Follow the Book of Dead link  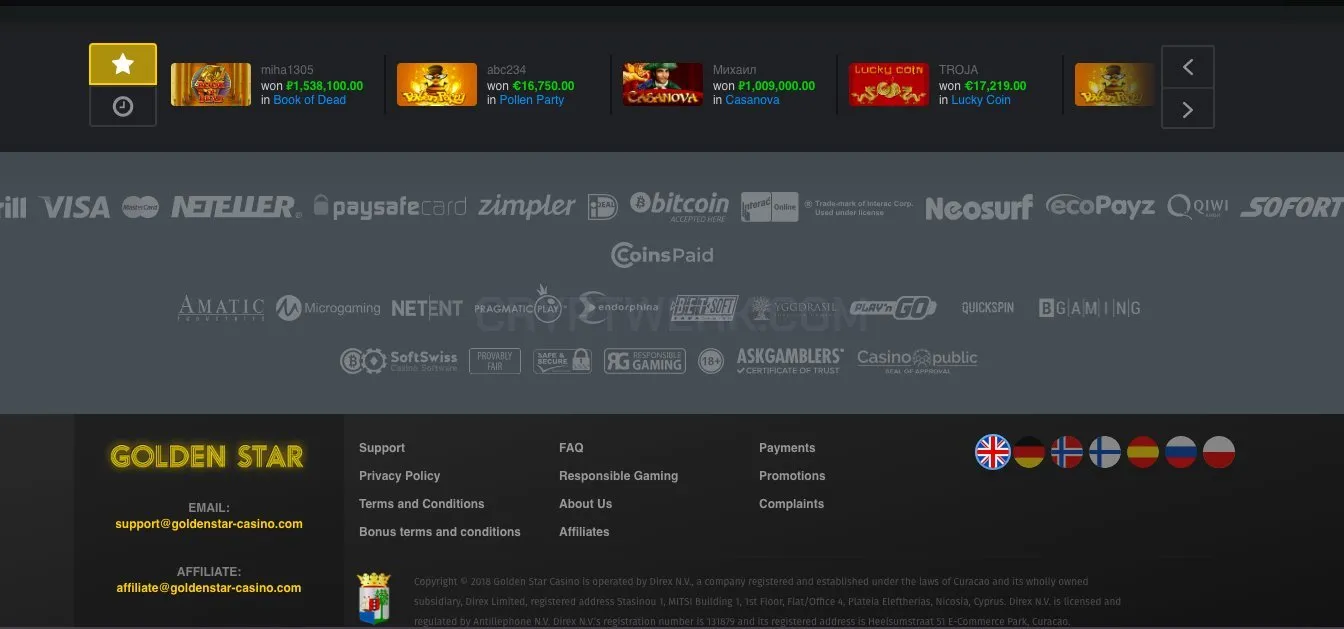click(x=310, y=100)
